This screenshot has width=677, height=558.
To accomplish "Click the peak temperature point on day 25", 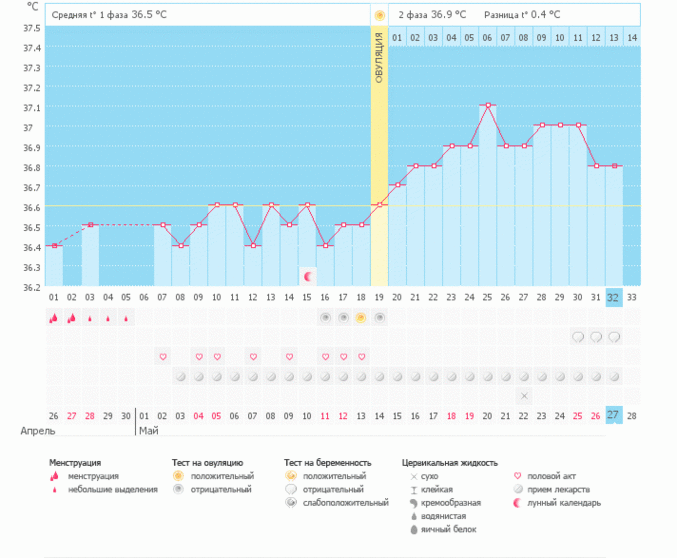I will click(x=487, y=105).
